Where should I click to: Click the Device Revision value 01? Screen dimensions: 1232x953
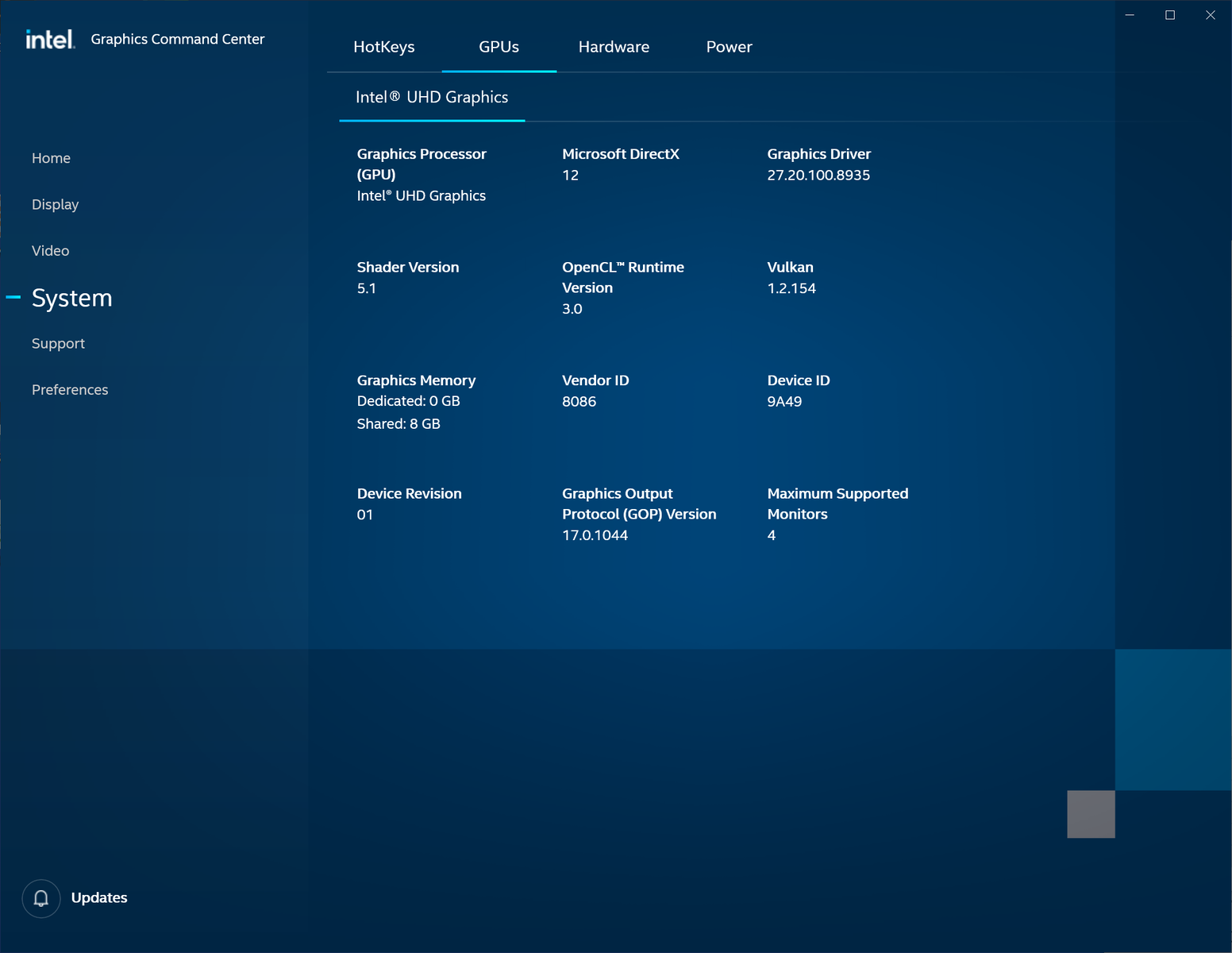tap(364, 515)
